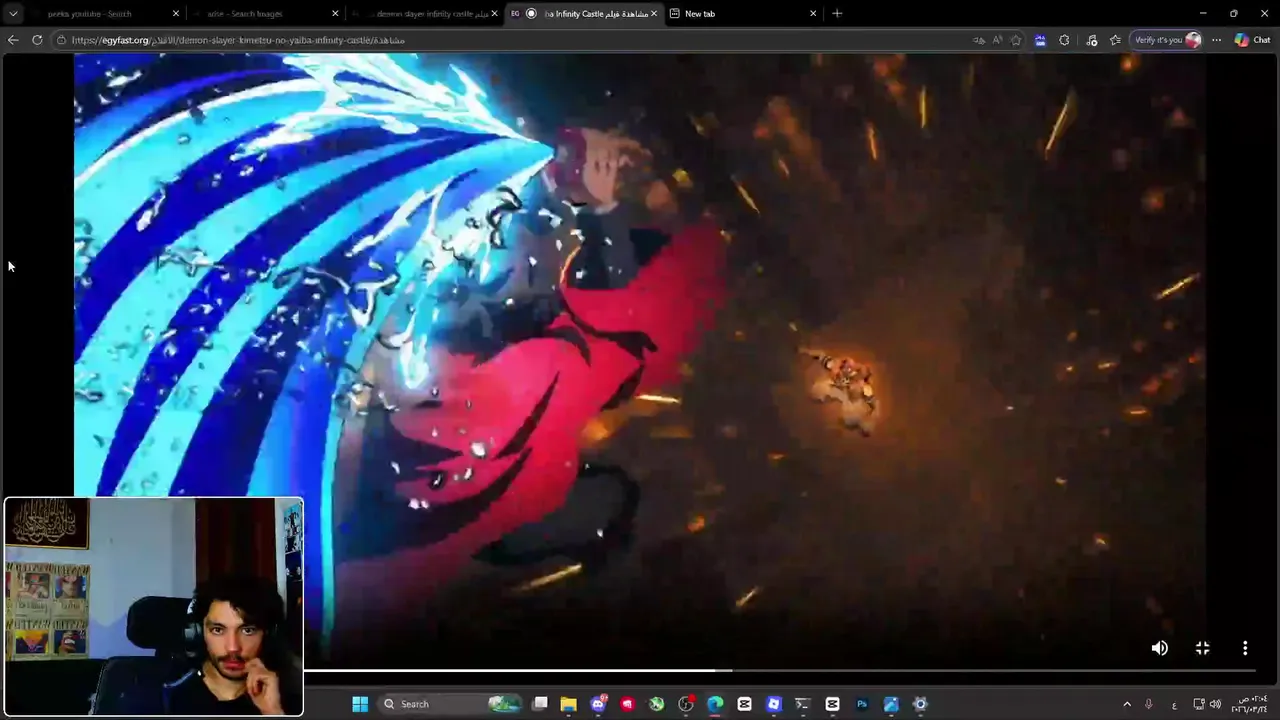
Task: Open the Favorites list icon
Action: 1115,40
